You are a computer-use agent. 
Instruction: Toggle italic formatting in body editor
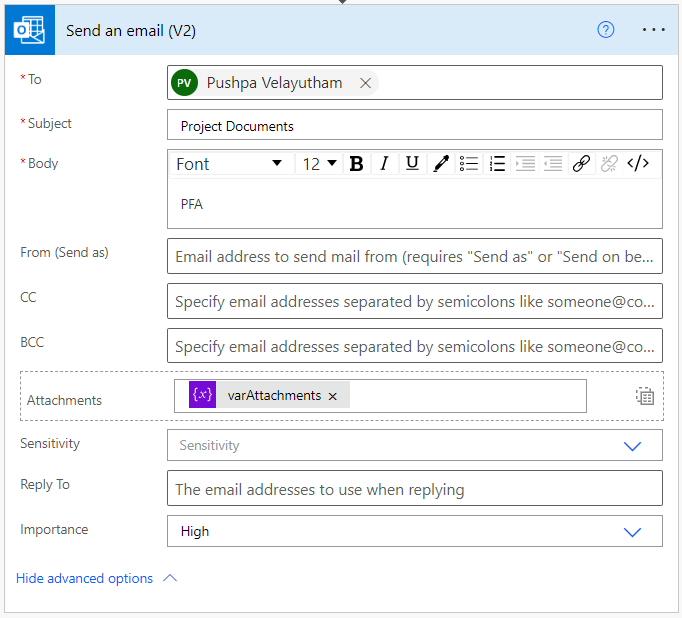tap(384, 164)
